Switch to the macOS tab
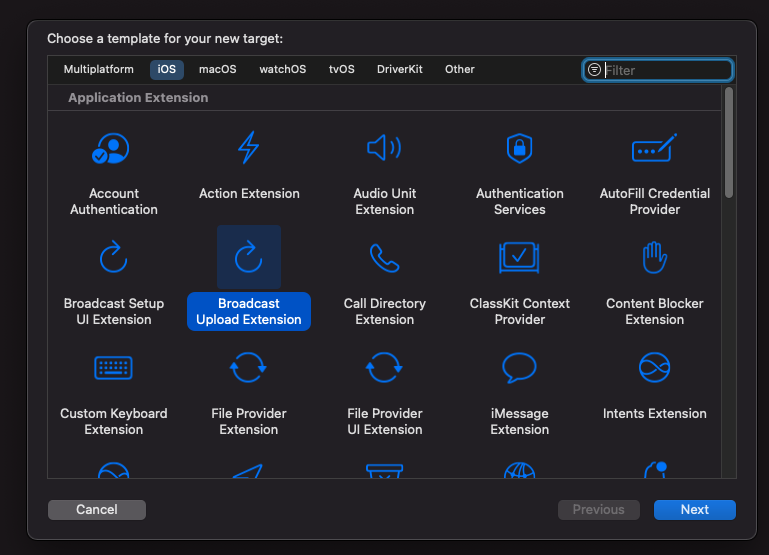This screenshot has width=769, height=555. [x=218, y=70]
